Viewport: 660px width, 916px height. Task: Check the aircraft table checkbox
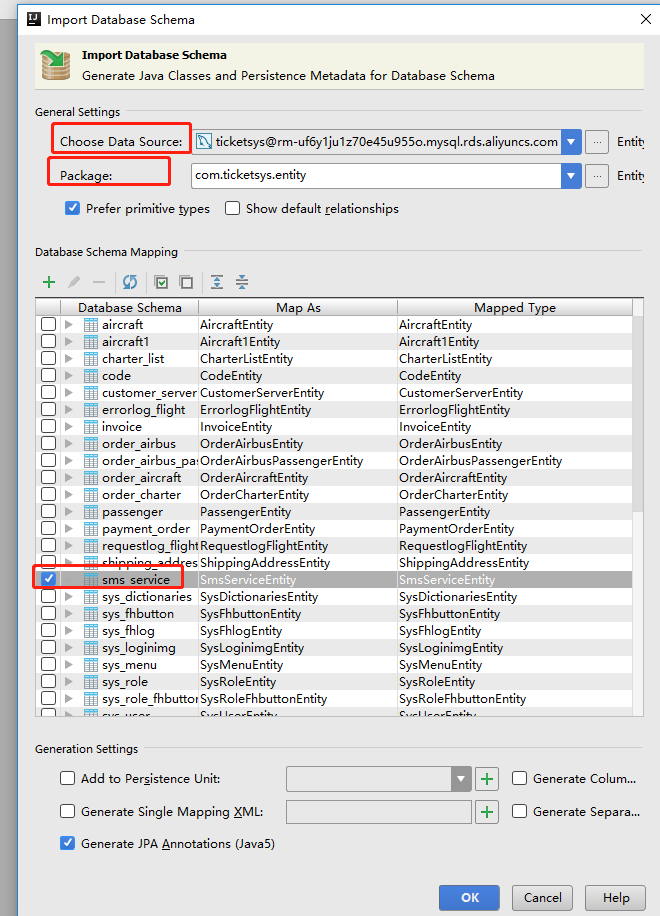(48, 324)
